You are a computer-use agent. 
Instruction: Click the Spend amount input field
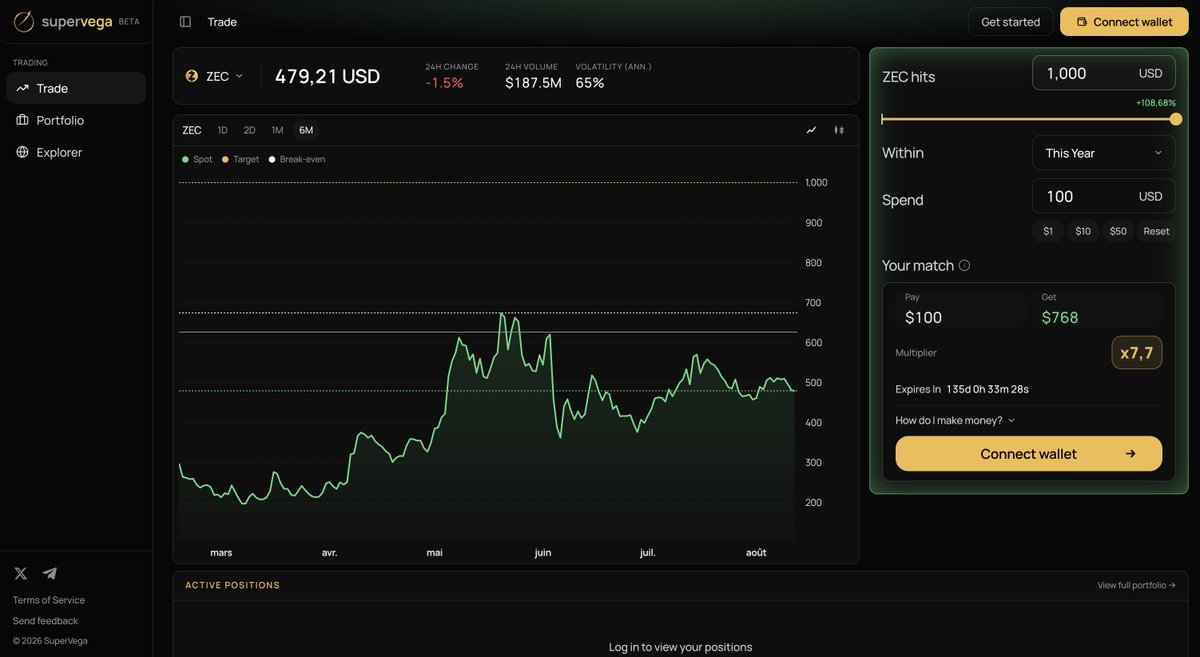click(x=1104, y=197)
